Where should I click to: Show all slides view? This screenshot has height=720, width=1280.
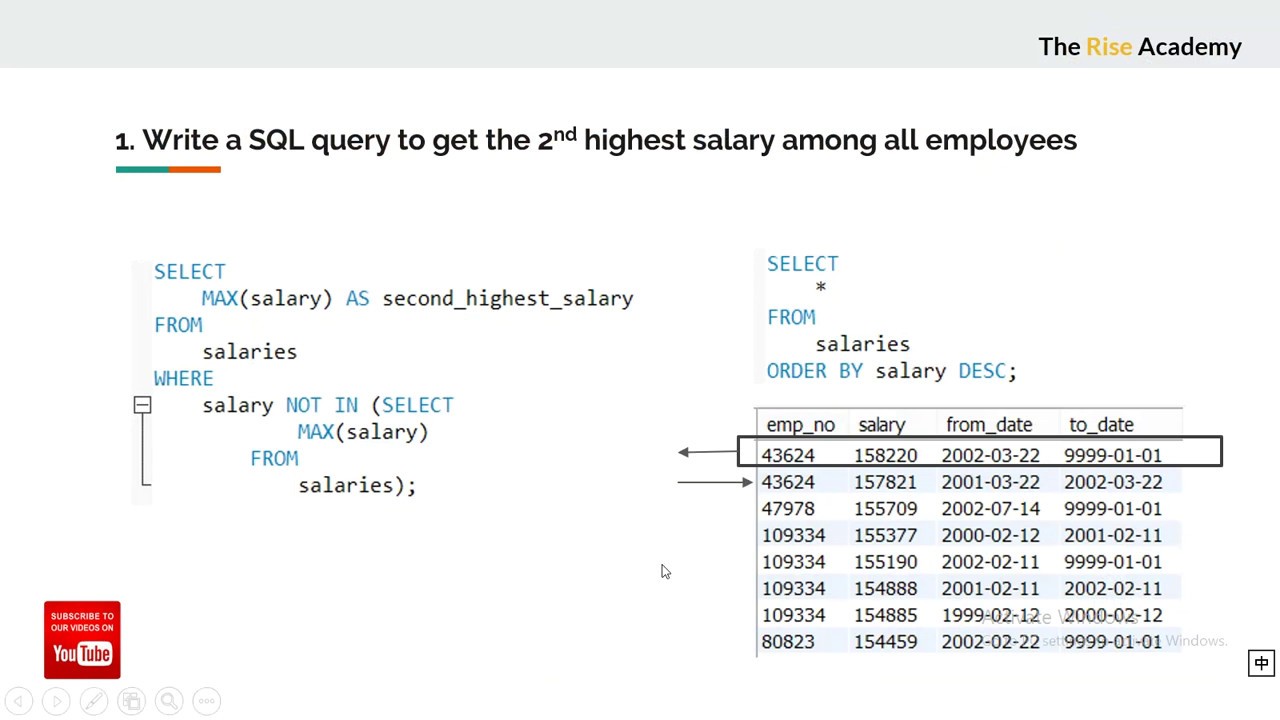(x=131, y=701)
